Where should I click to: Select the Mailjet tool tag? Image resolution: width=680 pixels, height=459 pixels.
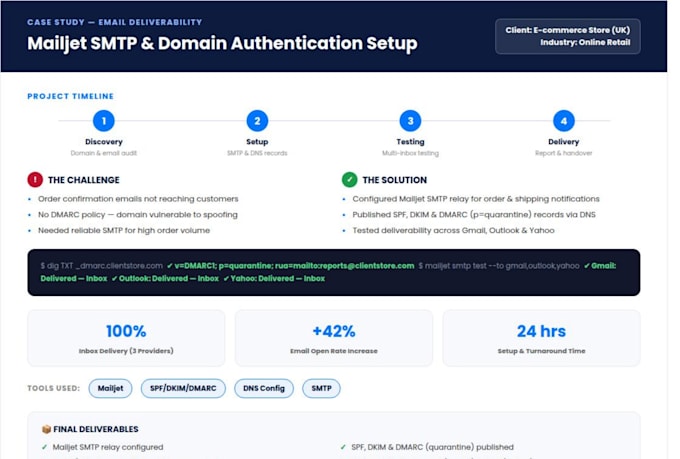coord(110,388)
